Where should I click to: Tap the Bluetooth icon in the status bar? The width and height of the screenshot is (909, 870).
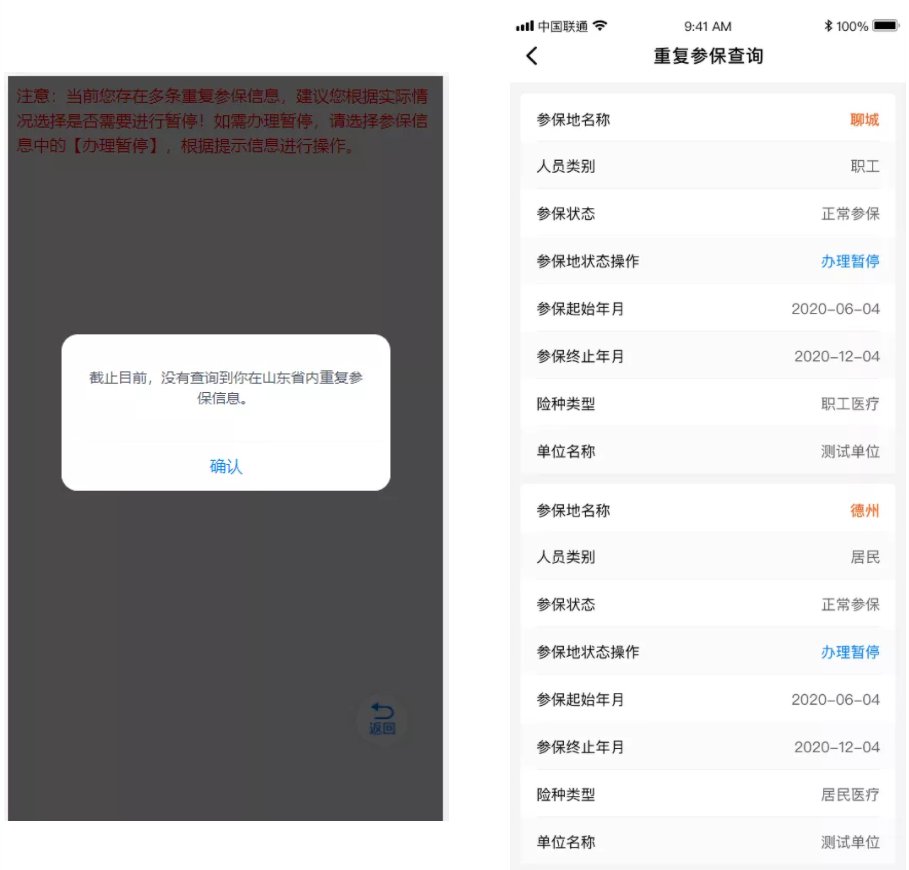[x=828, y=26]
